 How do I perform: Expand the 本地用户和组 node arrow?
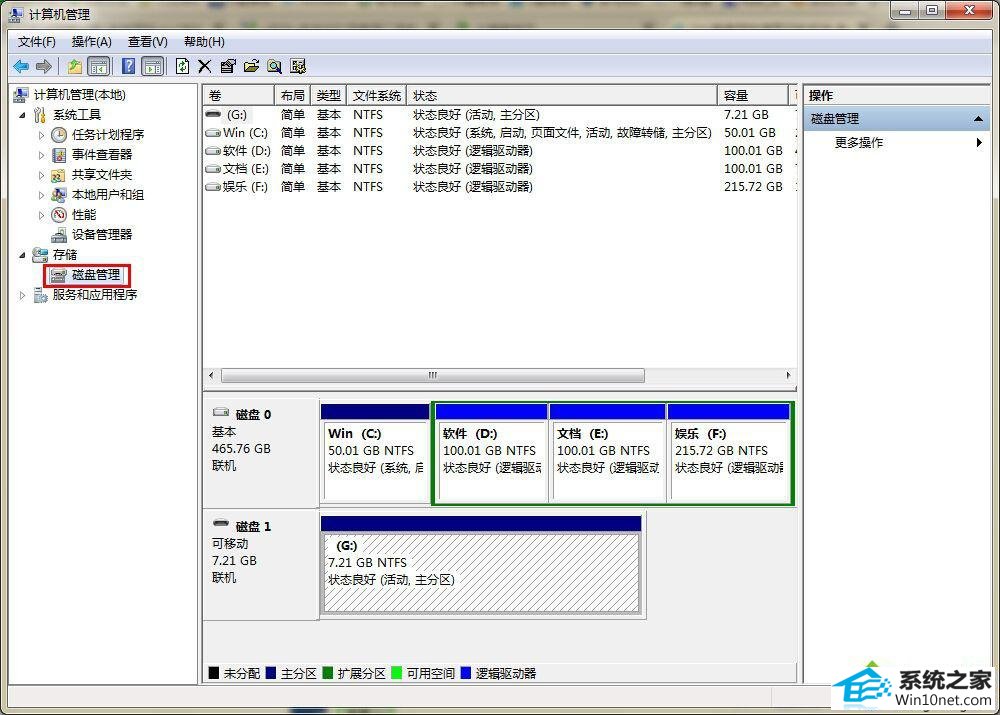(41, 195)
